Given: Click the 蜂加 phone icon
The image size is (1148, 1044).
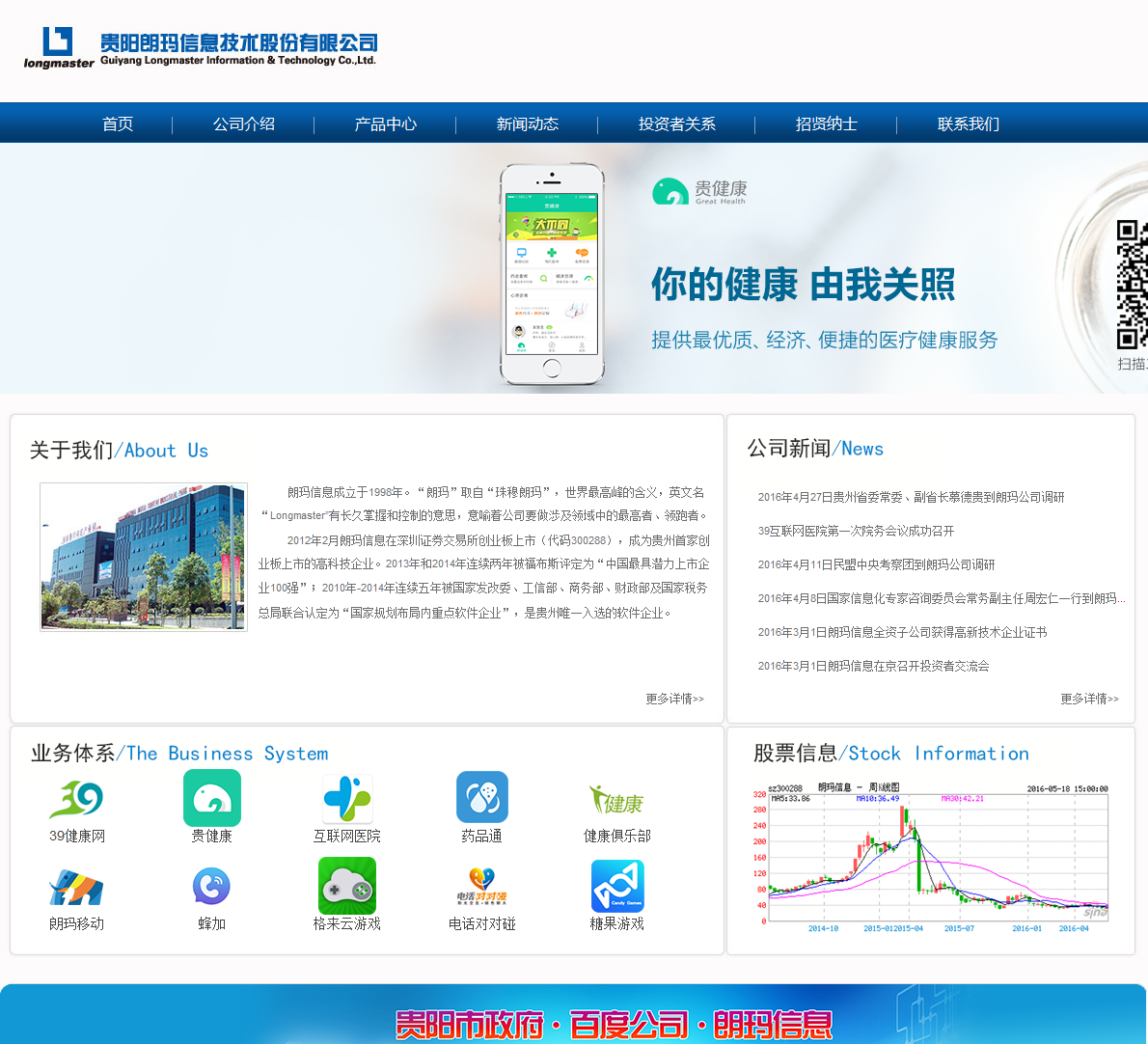Looking at the screenshot, I should tap(211, 886).
